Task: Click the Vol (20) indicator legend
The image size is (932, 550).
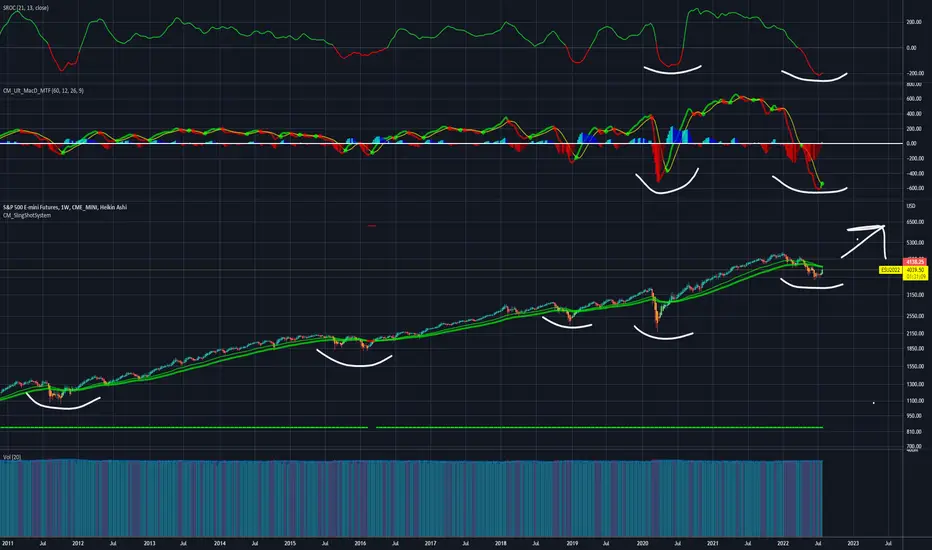Action: 12,457
